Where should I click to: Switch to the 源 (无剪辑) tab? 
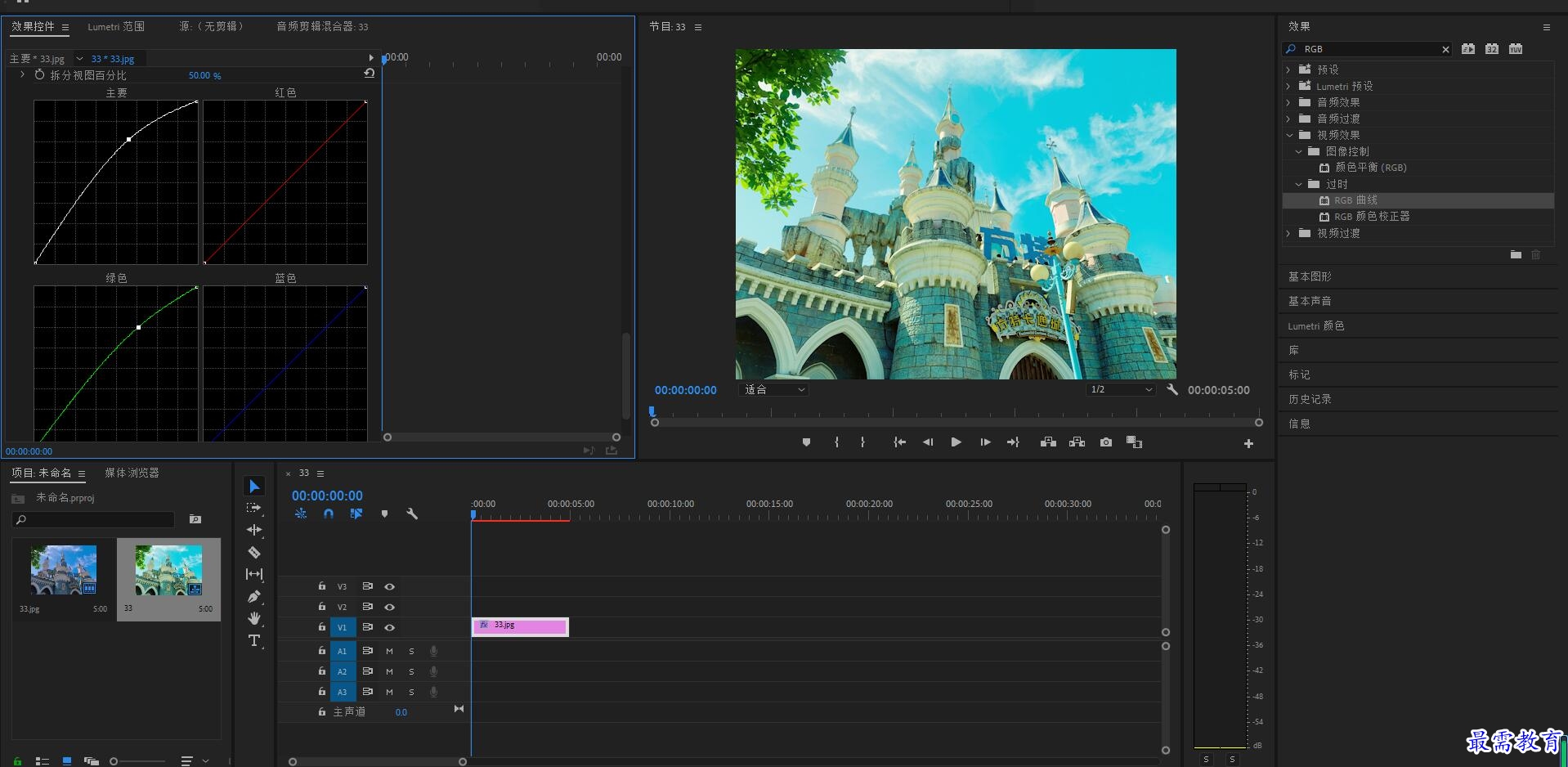point(211,26)
